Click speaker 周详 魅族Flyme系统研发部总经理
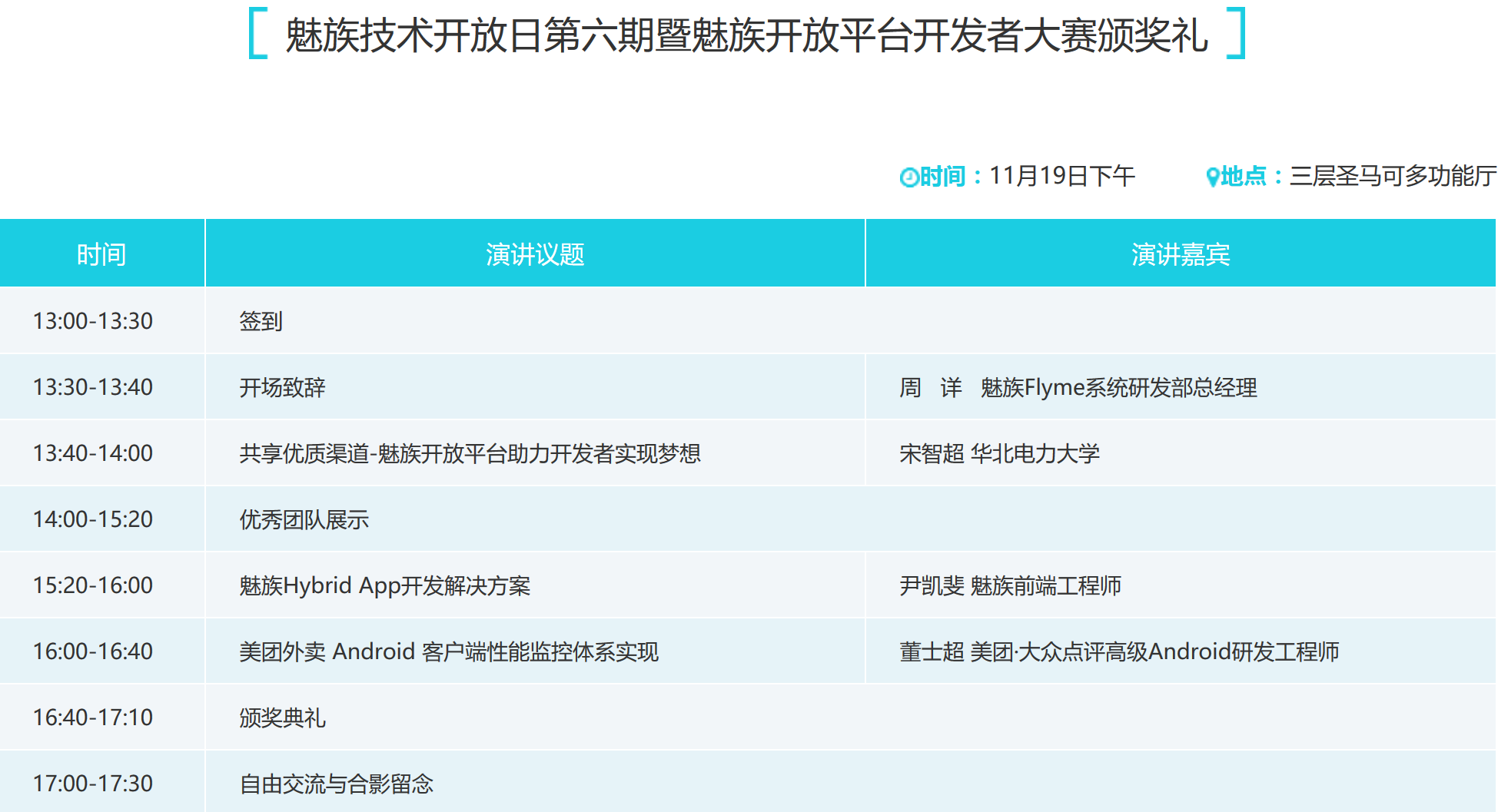 pos(1078,387)
